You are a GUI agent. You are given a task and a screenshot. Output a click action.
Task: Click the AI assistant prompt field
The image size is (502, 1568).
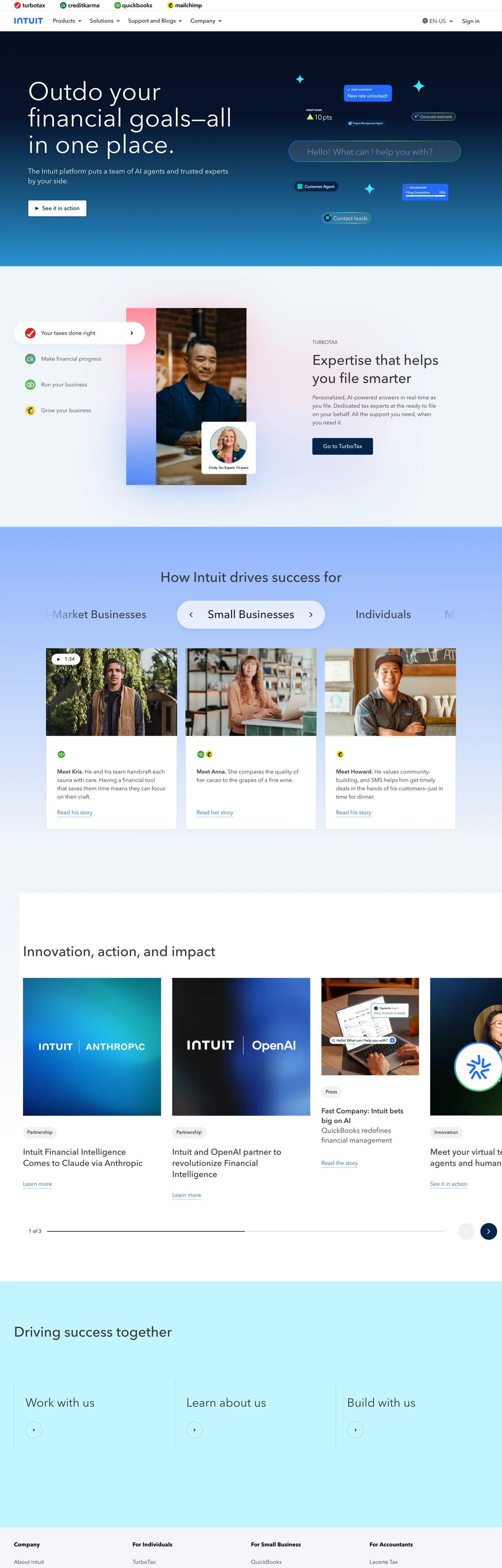(374, 152)
